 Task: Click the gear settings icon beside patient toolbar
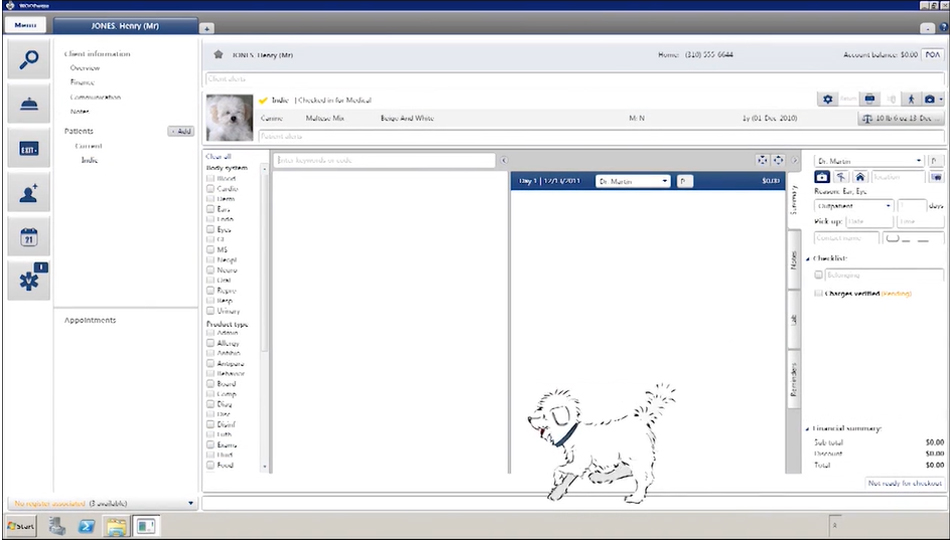coord(827,99)
